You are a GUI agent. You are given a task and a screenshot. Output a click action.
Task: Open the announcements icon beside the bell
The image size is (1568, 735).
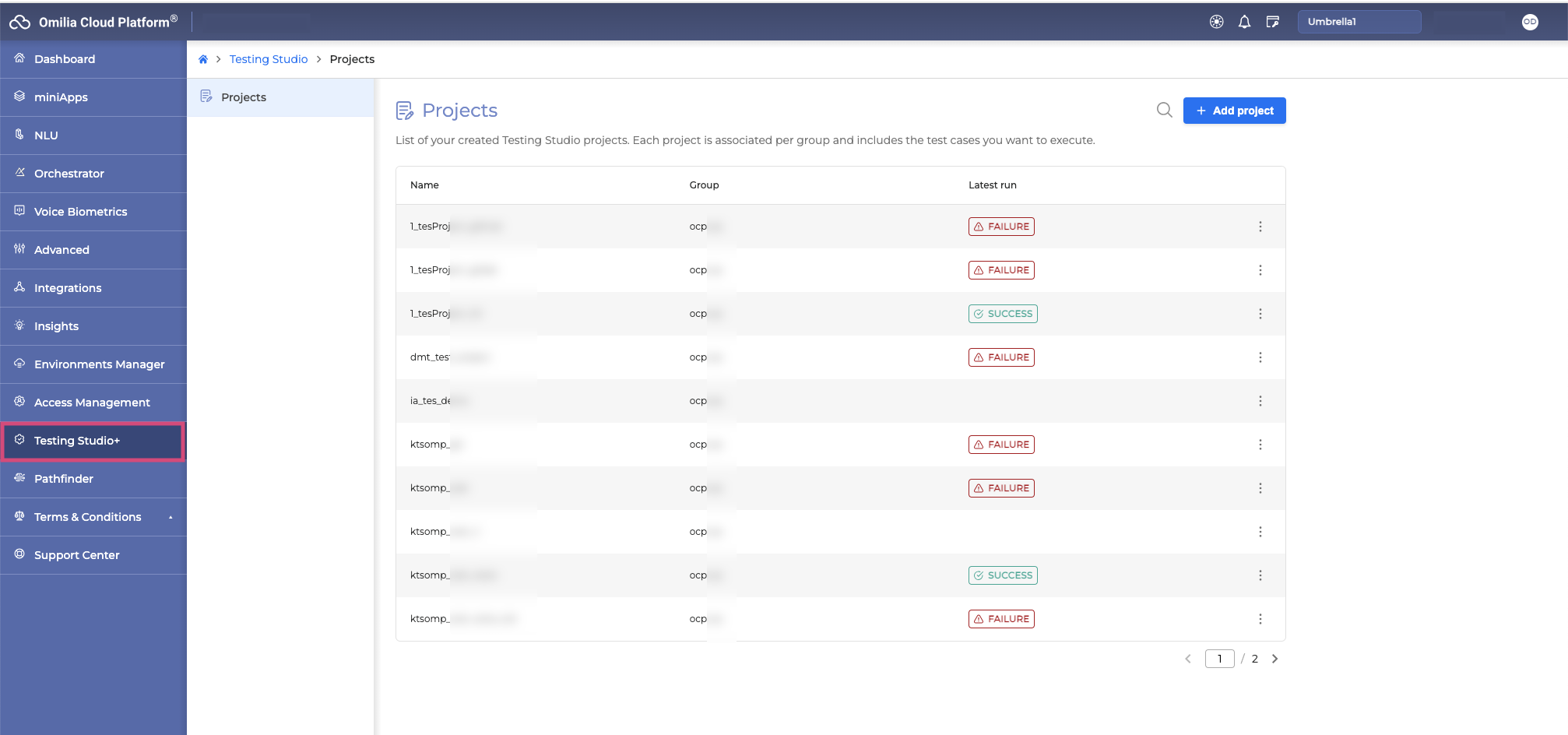pyautogui.click(x=1272, y=22)
